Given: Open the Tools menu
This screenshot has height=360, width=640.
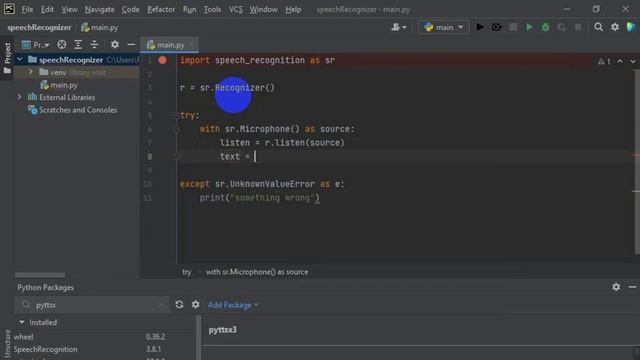Looking at the screenshot, I should pyautogui.click(x=212, y=9).
